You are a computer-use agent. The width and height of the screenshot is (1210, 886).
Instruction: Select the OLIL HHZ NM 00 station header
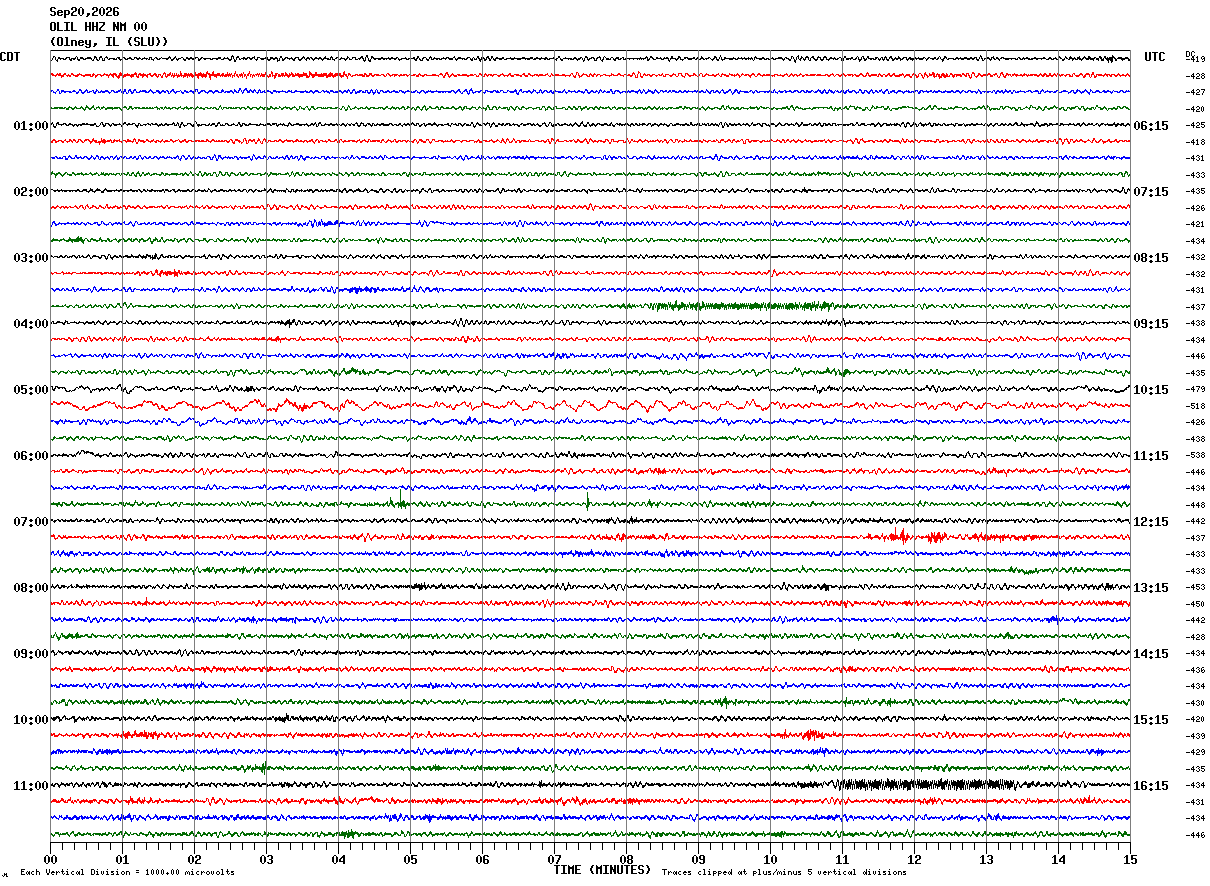point(98,27)
